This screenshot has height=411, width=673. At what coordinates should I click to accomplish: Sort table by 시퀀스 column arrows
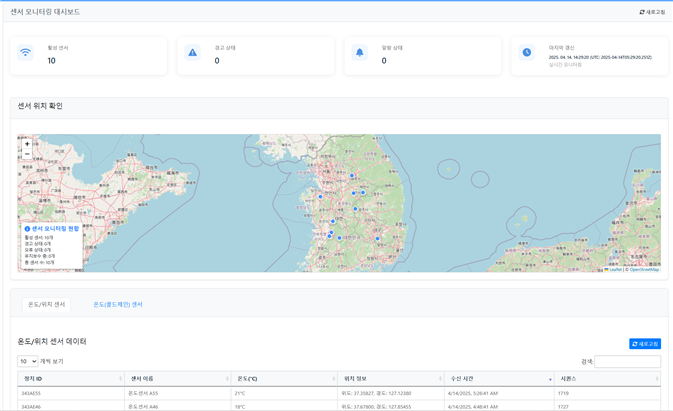(657, 379)
